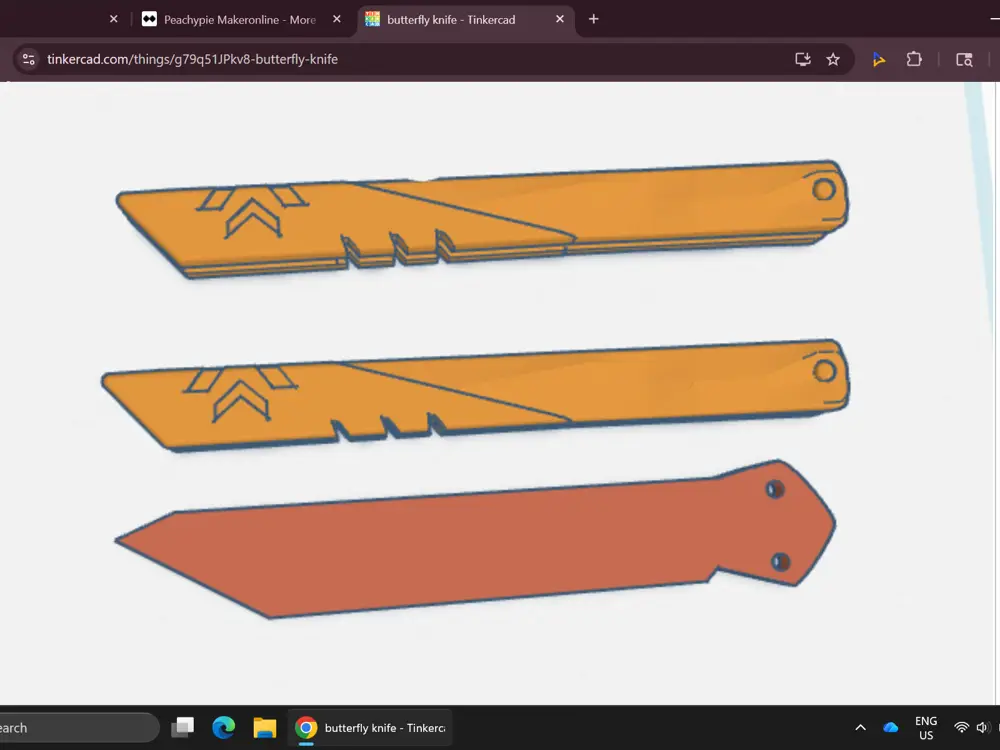1000x750 pixels.
Task: Show hidden system tray icons
Action: click(860, 727)
